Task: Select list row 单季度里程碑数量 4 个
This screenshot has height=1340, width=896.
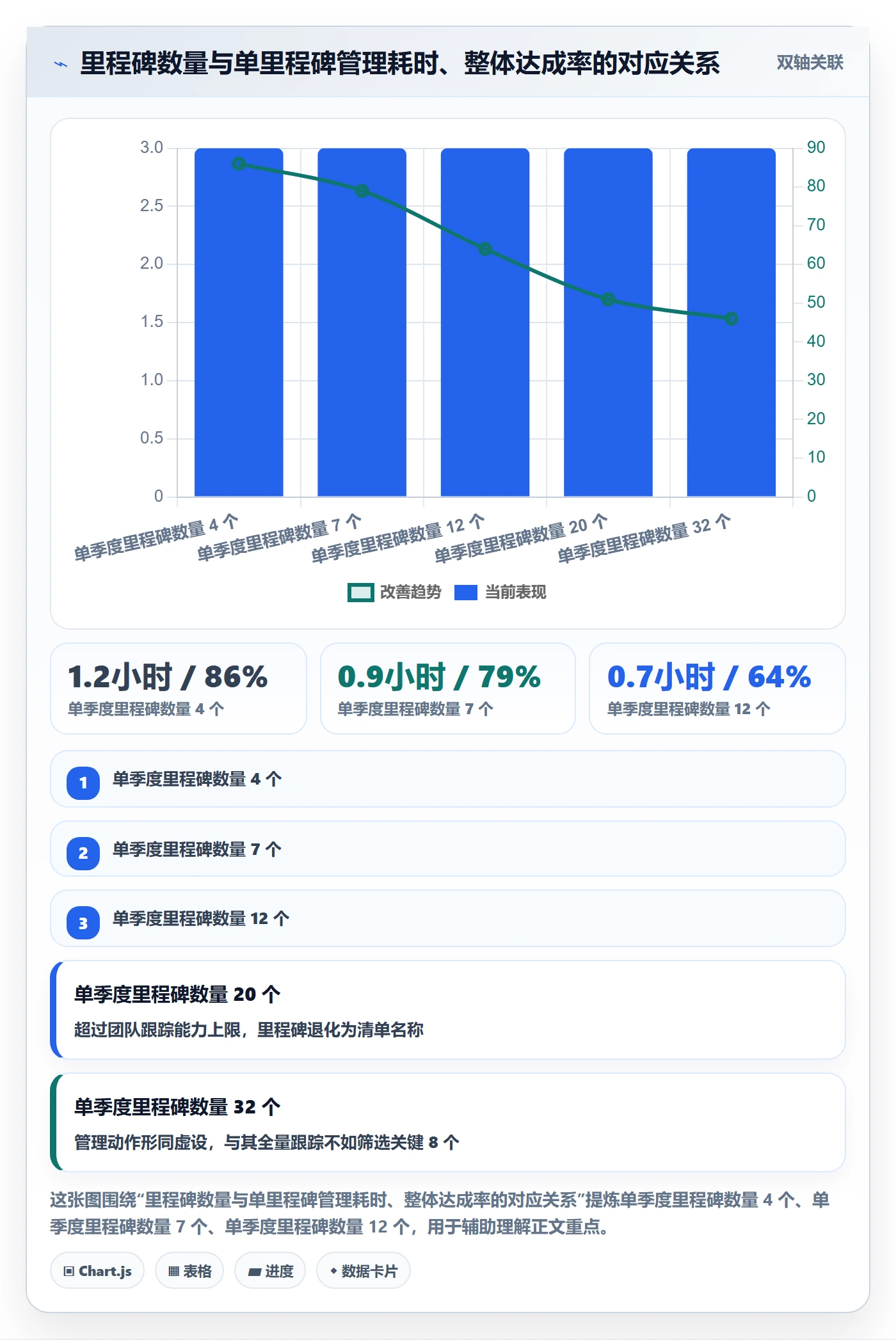Action: (448, 779)
